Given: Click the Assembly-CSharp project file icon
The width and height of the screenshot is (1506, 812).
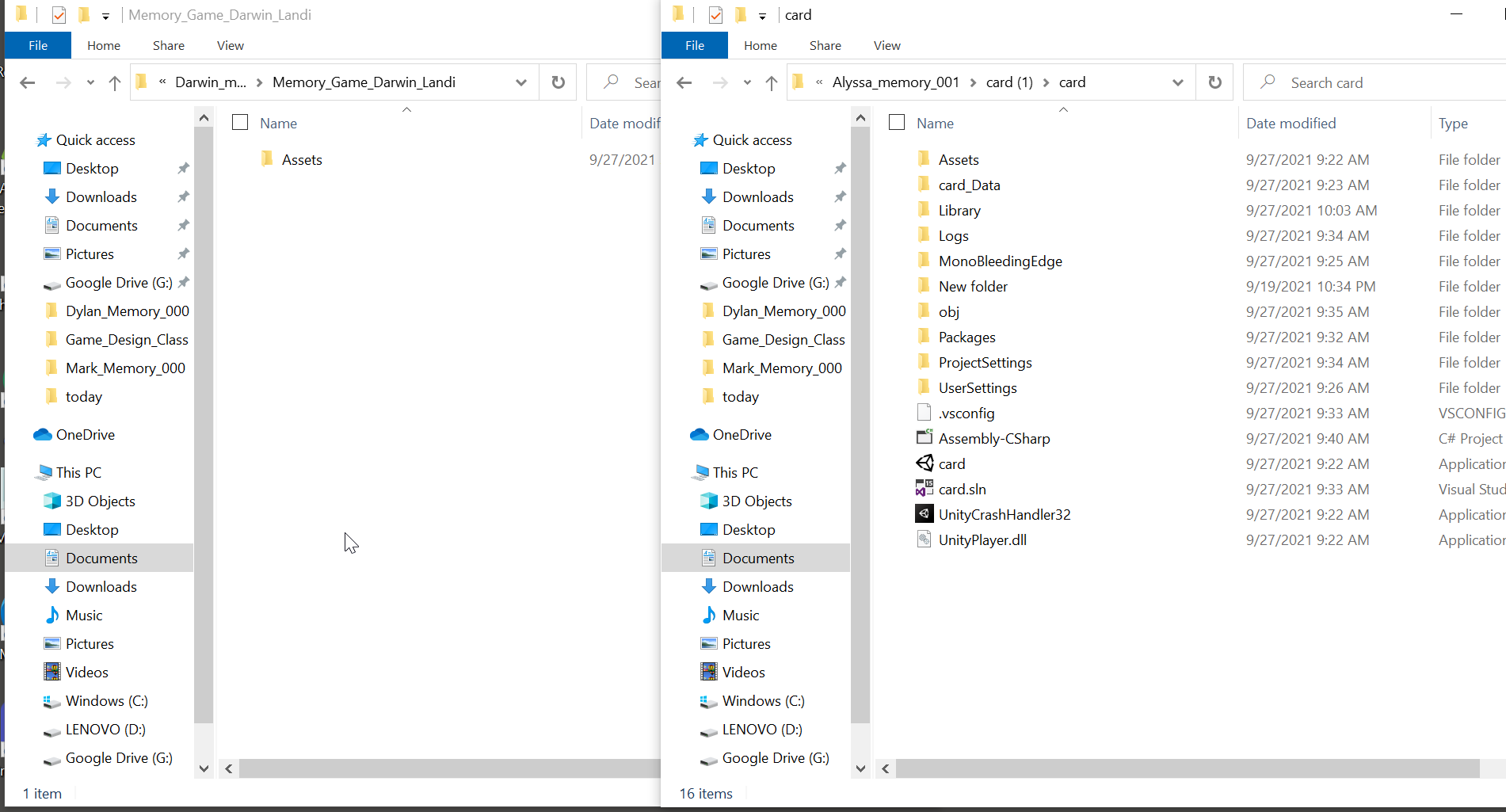Looking at the screenshot, I should coord(924,438).
